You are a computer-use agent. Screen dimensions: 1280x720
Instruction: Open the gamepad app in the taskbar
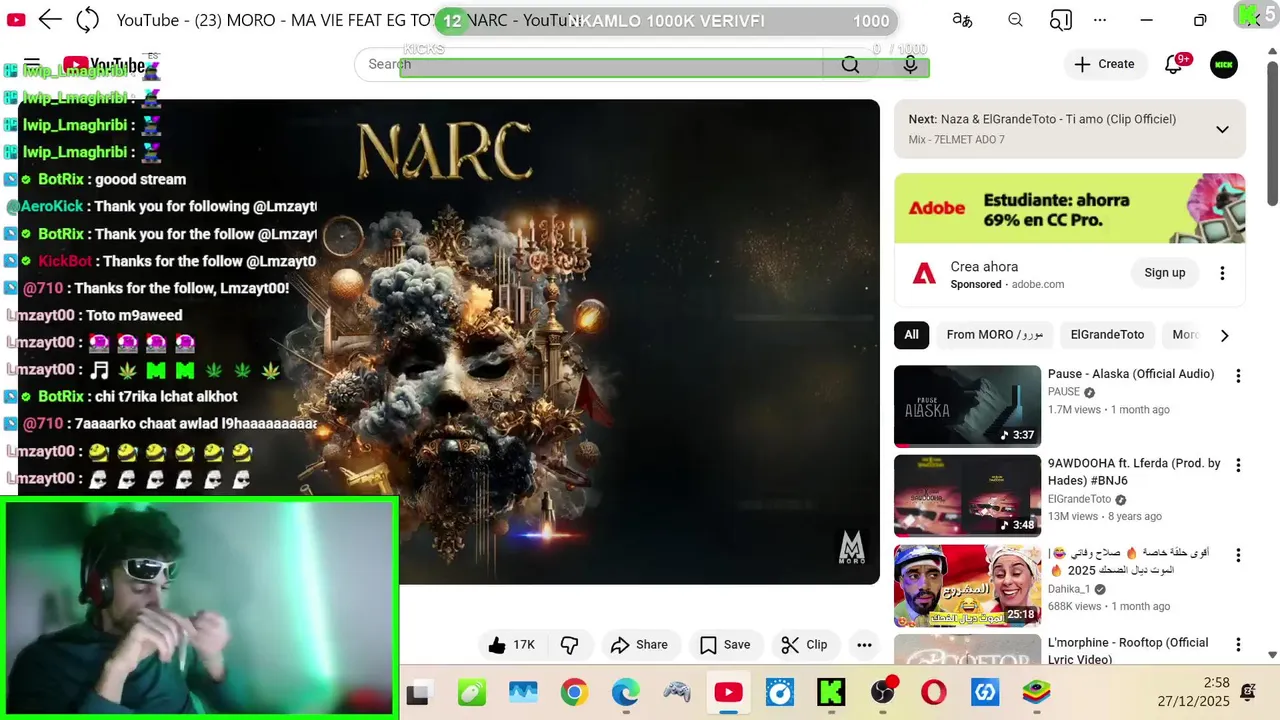[x=677, y=692]
